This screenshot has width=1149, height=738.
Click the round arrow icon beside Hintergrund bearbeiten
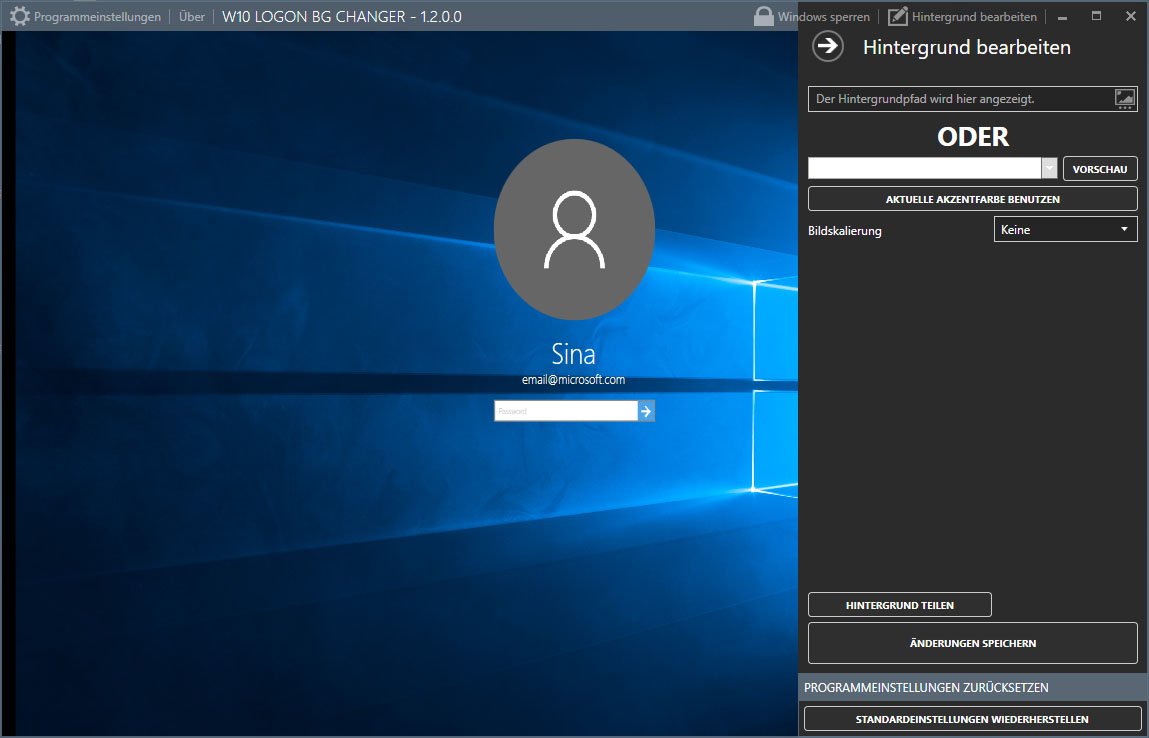[827, 46]
